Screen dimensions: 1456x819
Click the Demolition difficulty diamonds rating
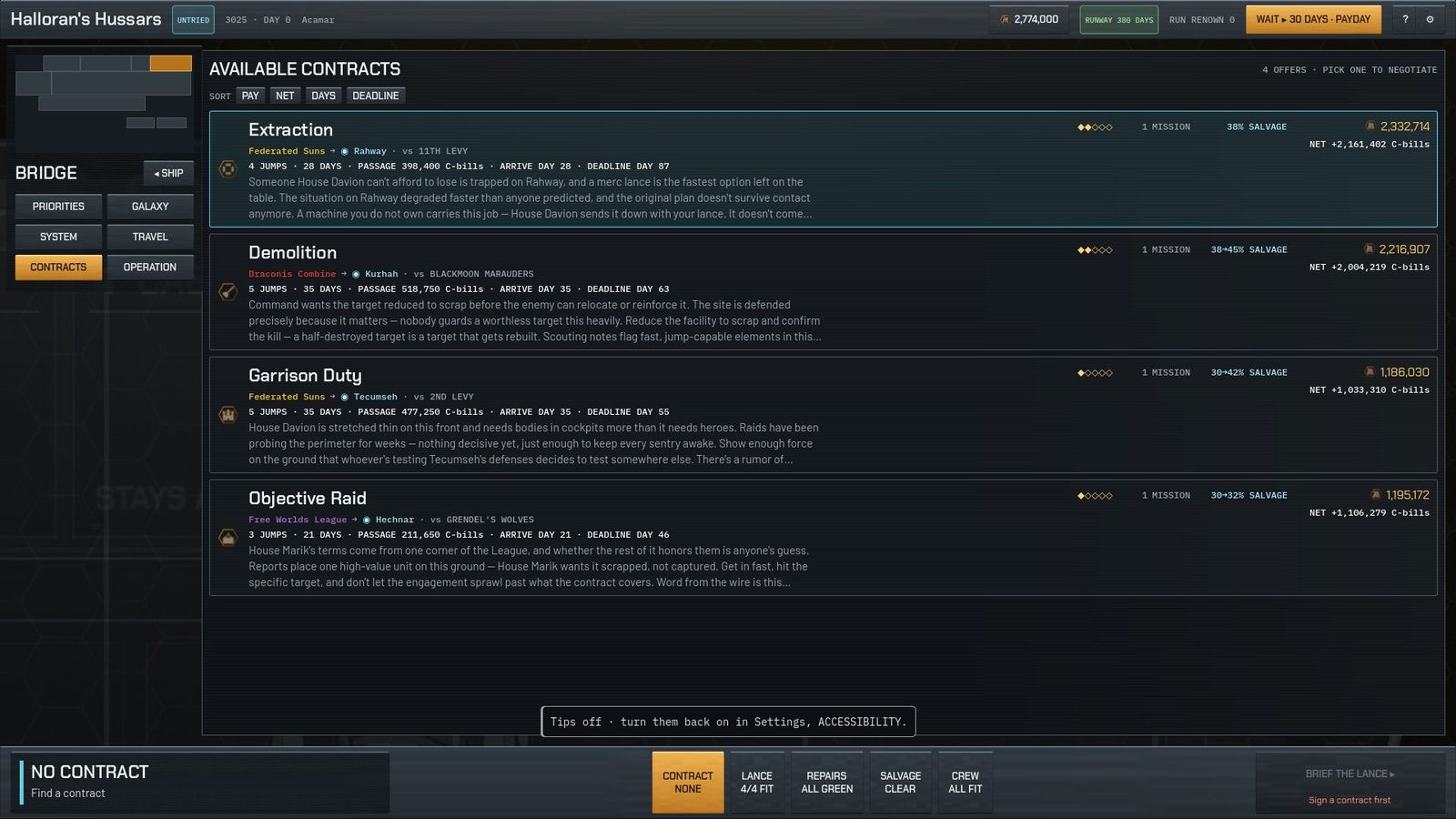point(1095,250)
